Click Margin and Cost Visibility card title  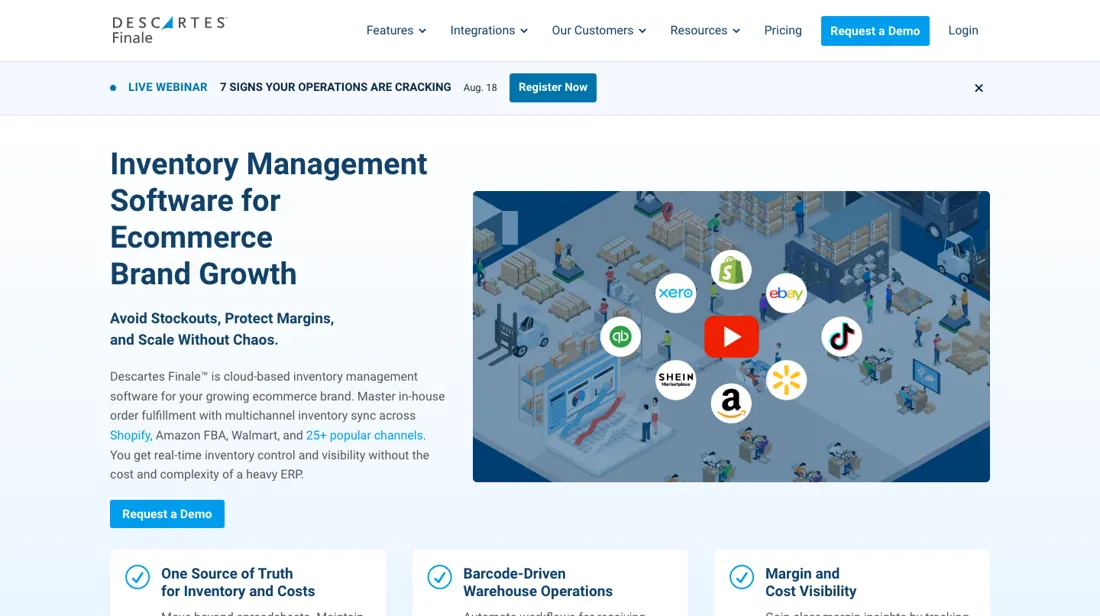tap(810, 582)
